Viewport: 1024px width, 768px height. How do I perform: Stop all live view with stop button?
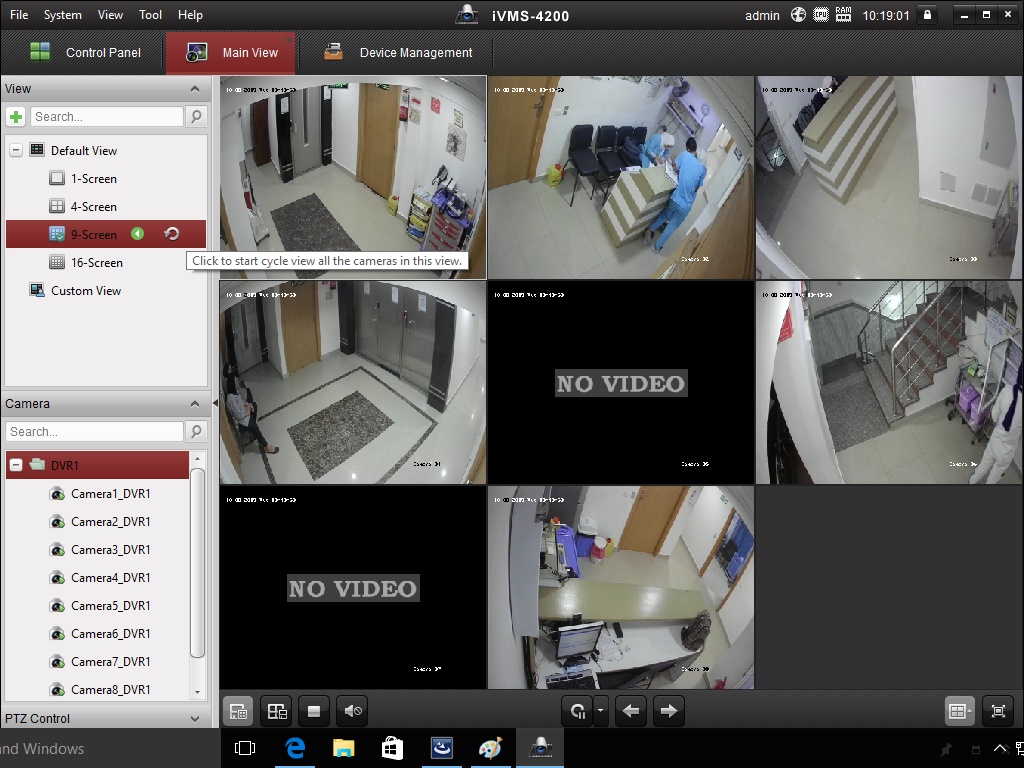click(313, 711)
